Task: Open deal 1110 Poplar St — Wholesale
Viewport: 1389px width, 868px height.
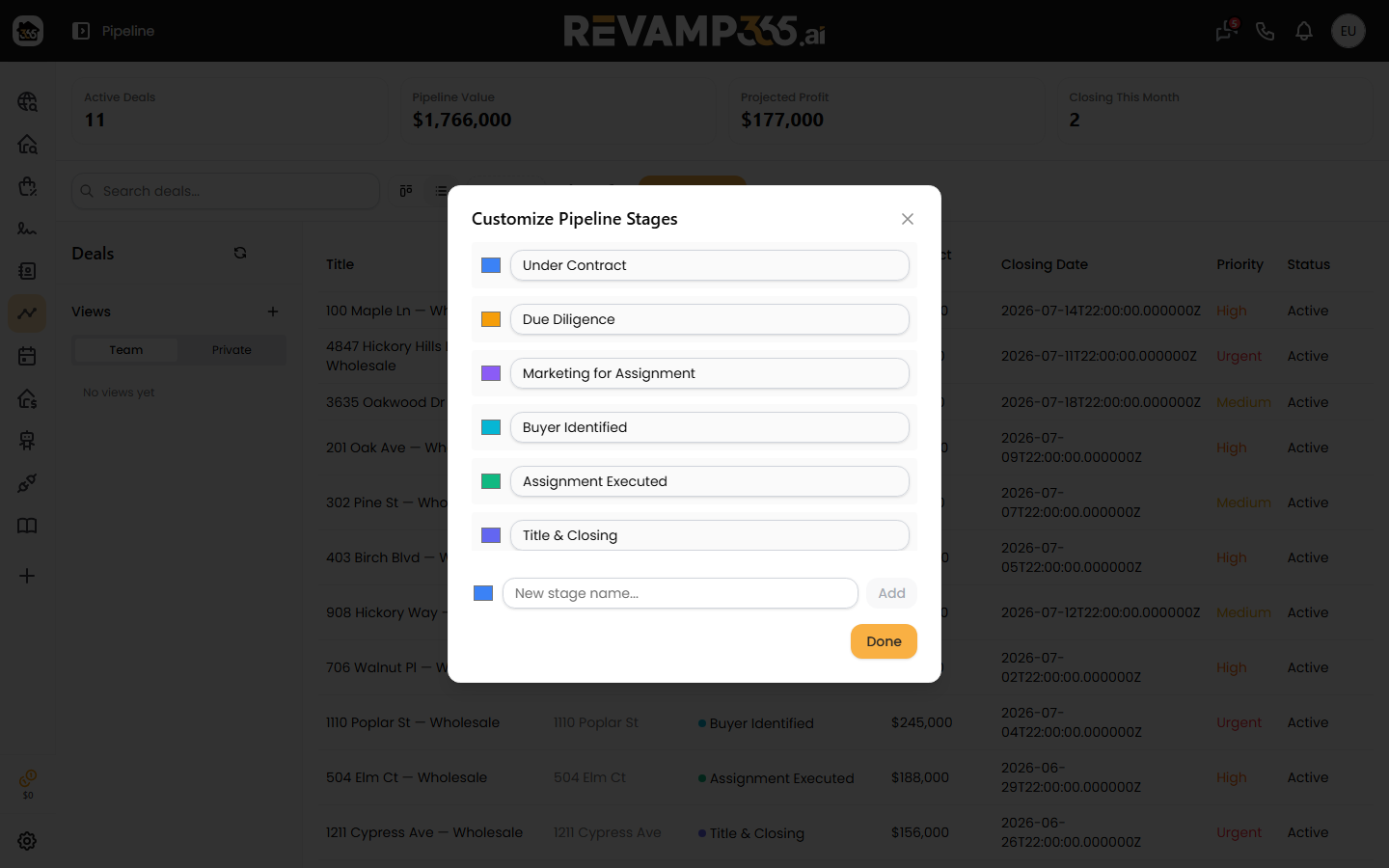Action: (413, 722)
